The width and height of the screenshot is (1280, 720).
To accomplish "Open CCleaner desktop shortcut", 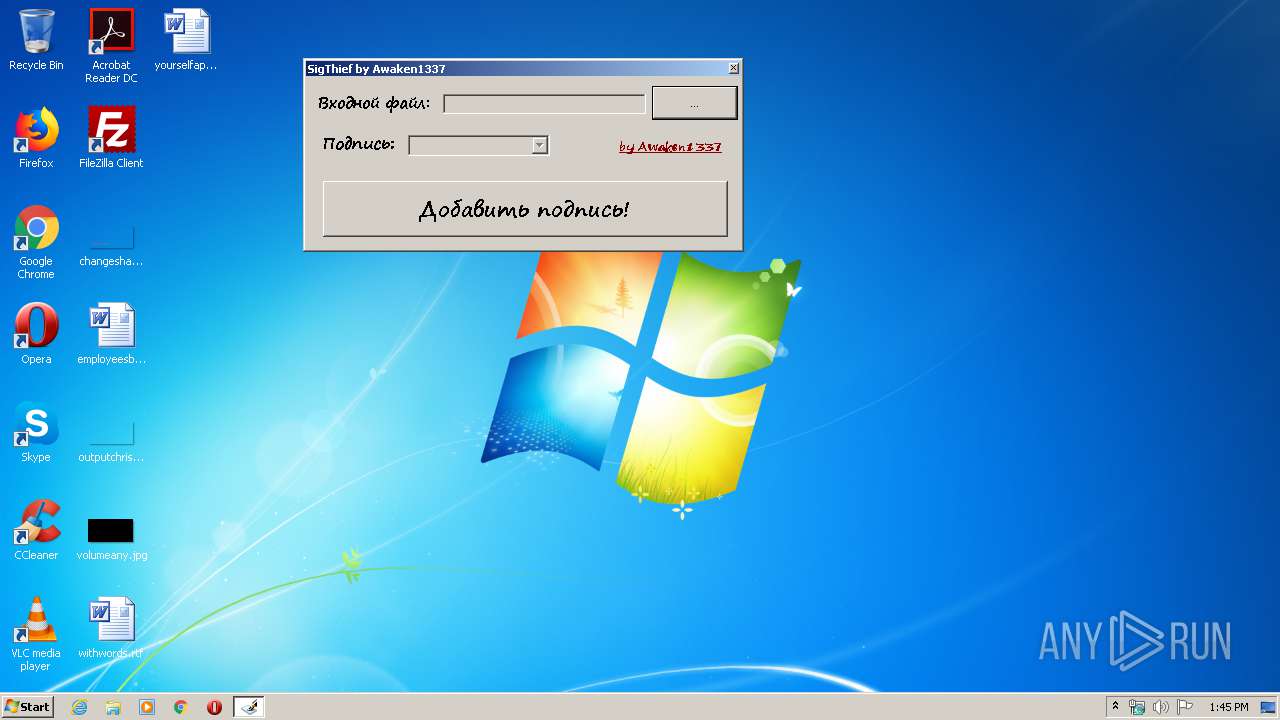I will 36,530.
